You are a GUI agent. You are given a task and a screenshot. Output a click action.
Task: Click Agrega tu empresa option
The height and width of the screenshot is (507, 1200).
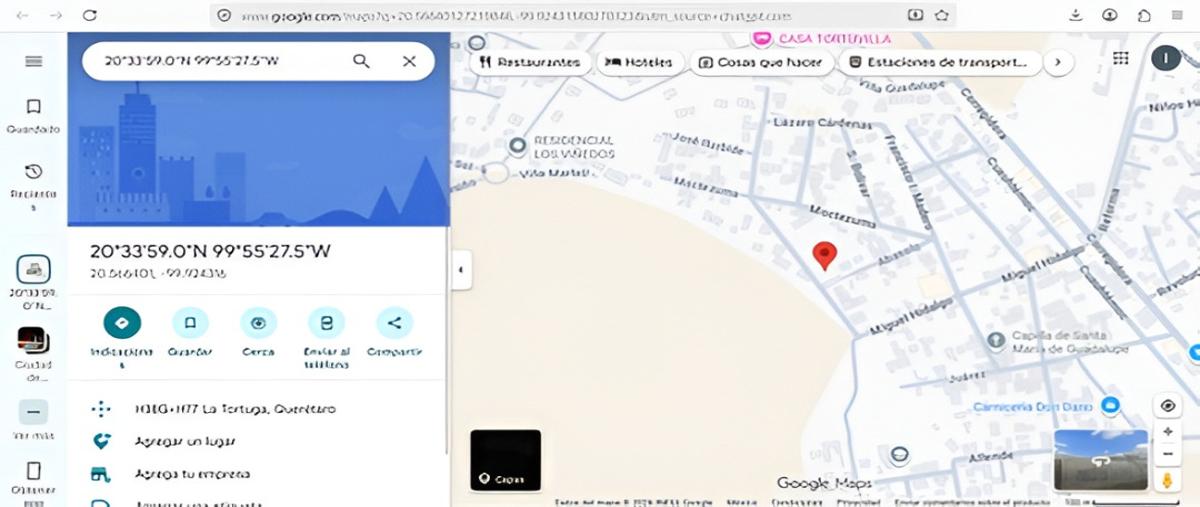pos(192,474)
